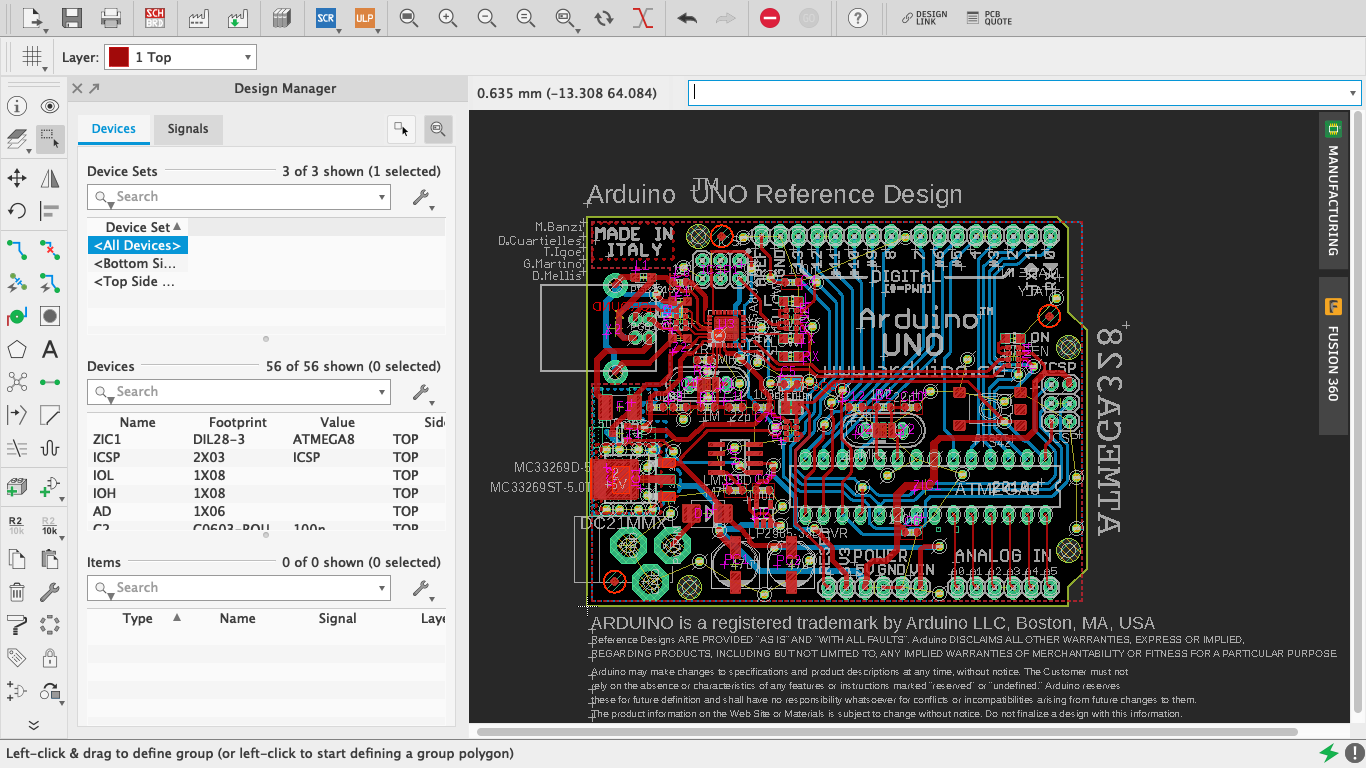Run a script with the SCR icon

click(325, 18)
